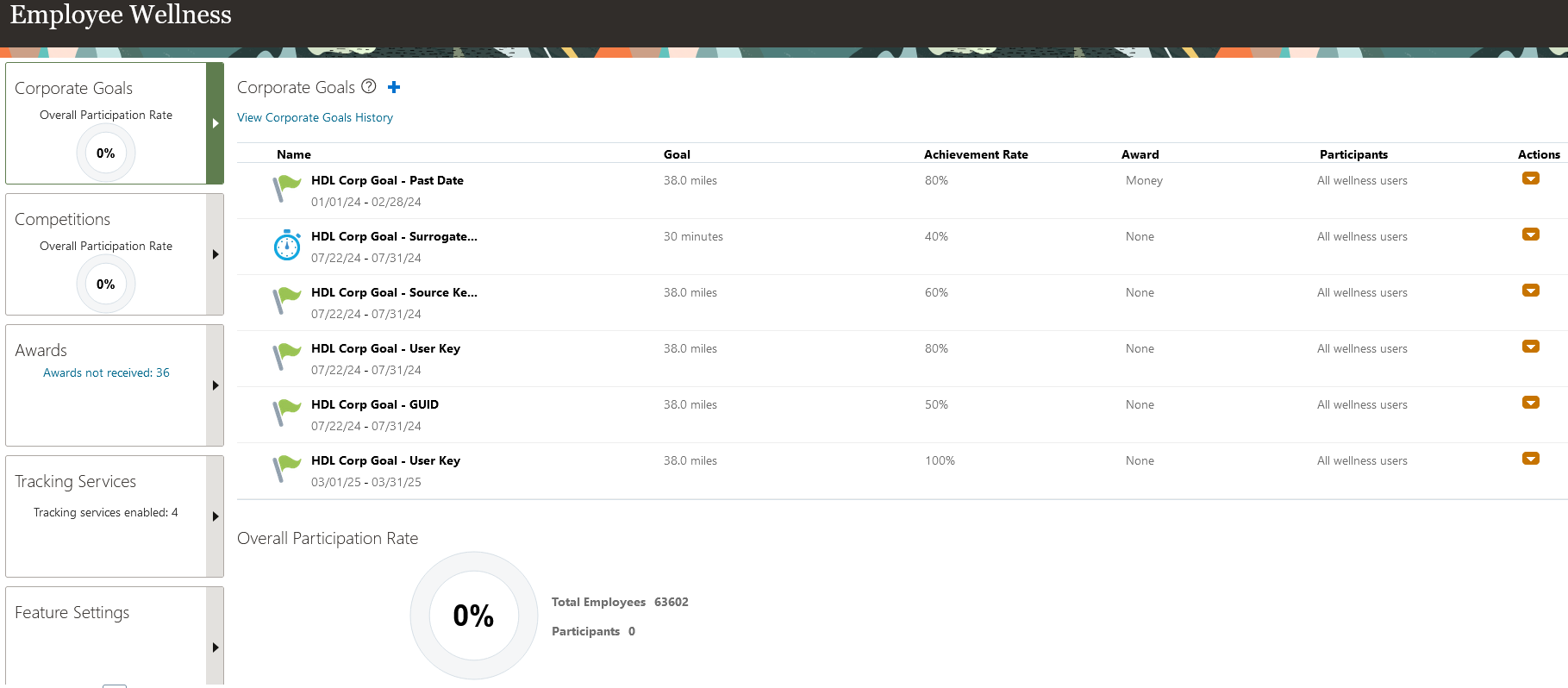Screen dimensions: 1568x688
Task: Click the stopwatch icon for Surrogate goal
Action: (287, 245)
